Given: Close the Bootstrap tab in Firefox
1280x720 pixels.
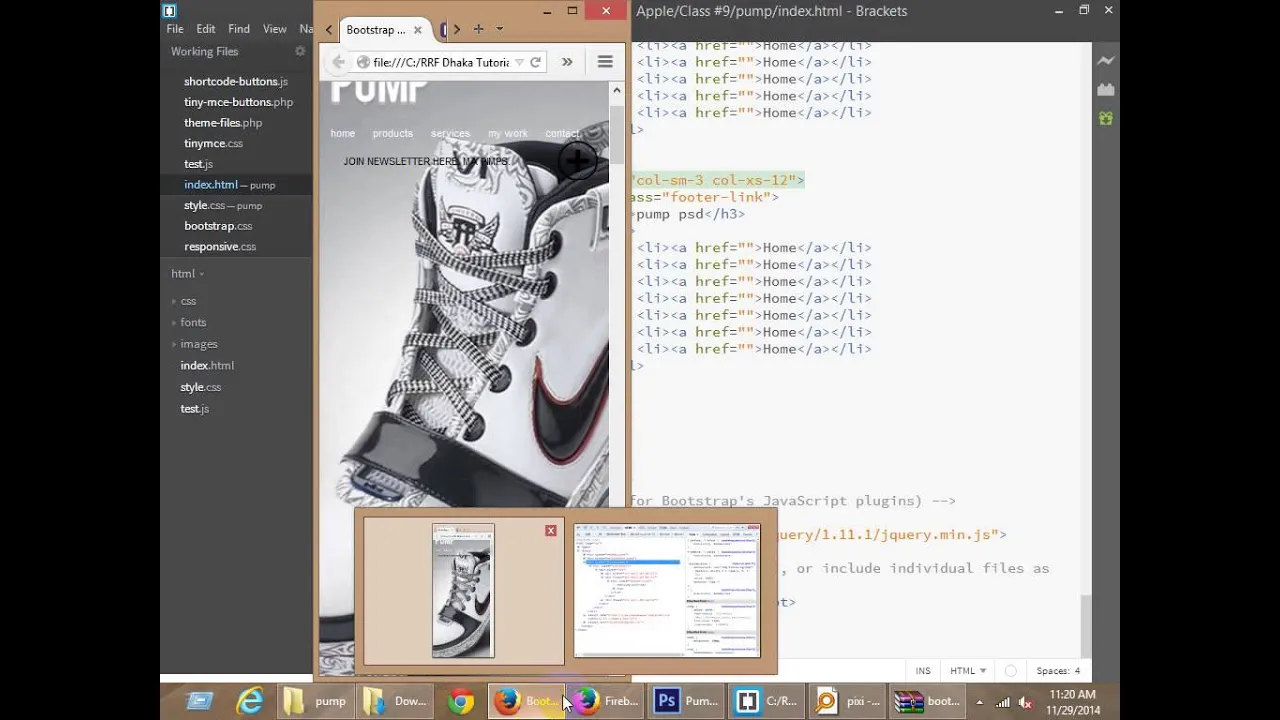Looking at the screenshot, I should [418, 30].
